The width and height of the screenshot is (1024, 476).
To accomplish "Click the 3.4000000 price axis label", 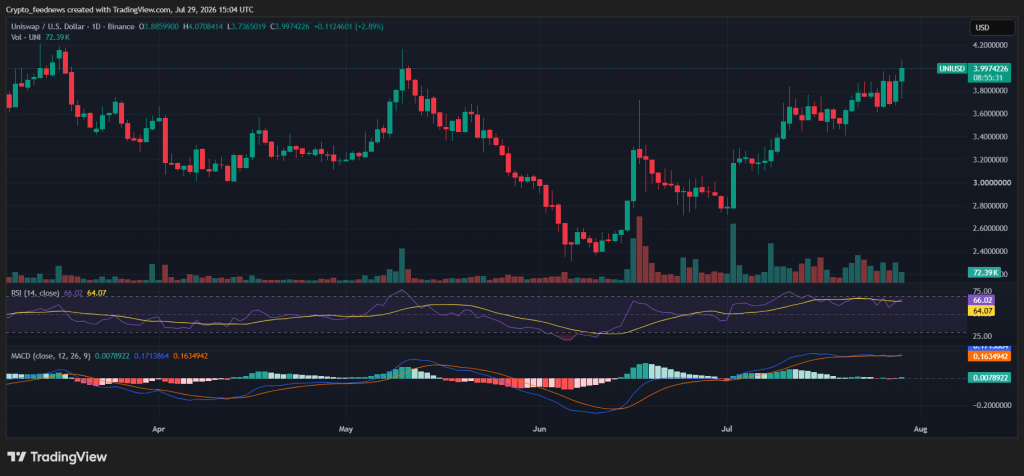I will point(992,137).
